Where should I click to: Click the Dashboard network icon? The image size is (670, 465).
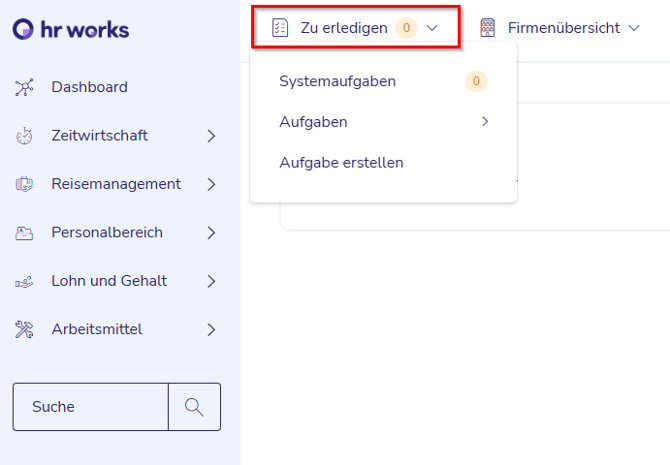pos(25,87)
